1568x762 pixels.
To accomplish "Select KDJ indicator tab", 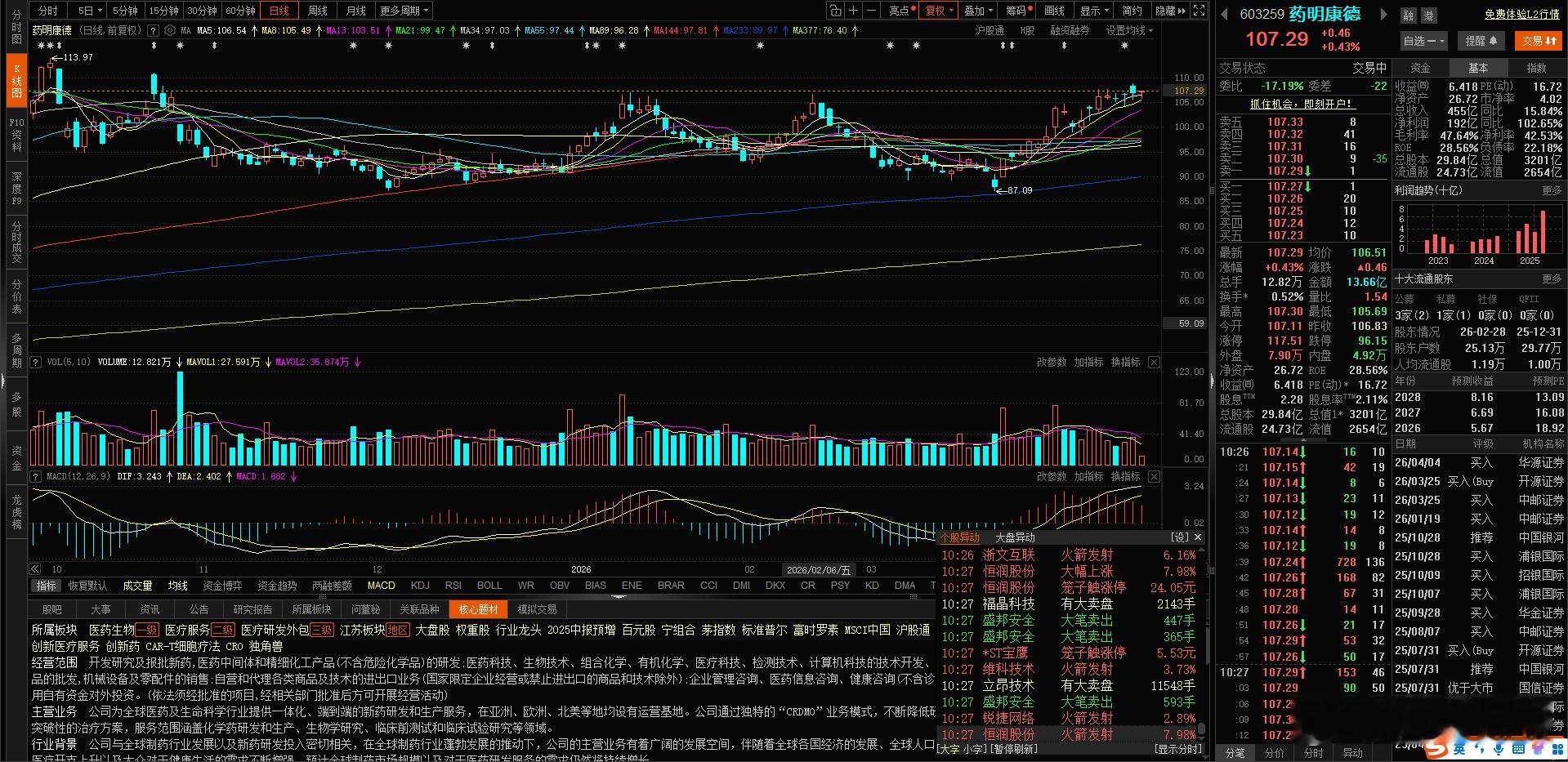I will click(x=420, y=585).
